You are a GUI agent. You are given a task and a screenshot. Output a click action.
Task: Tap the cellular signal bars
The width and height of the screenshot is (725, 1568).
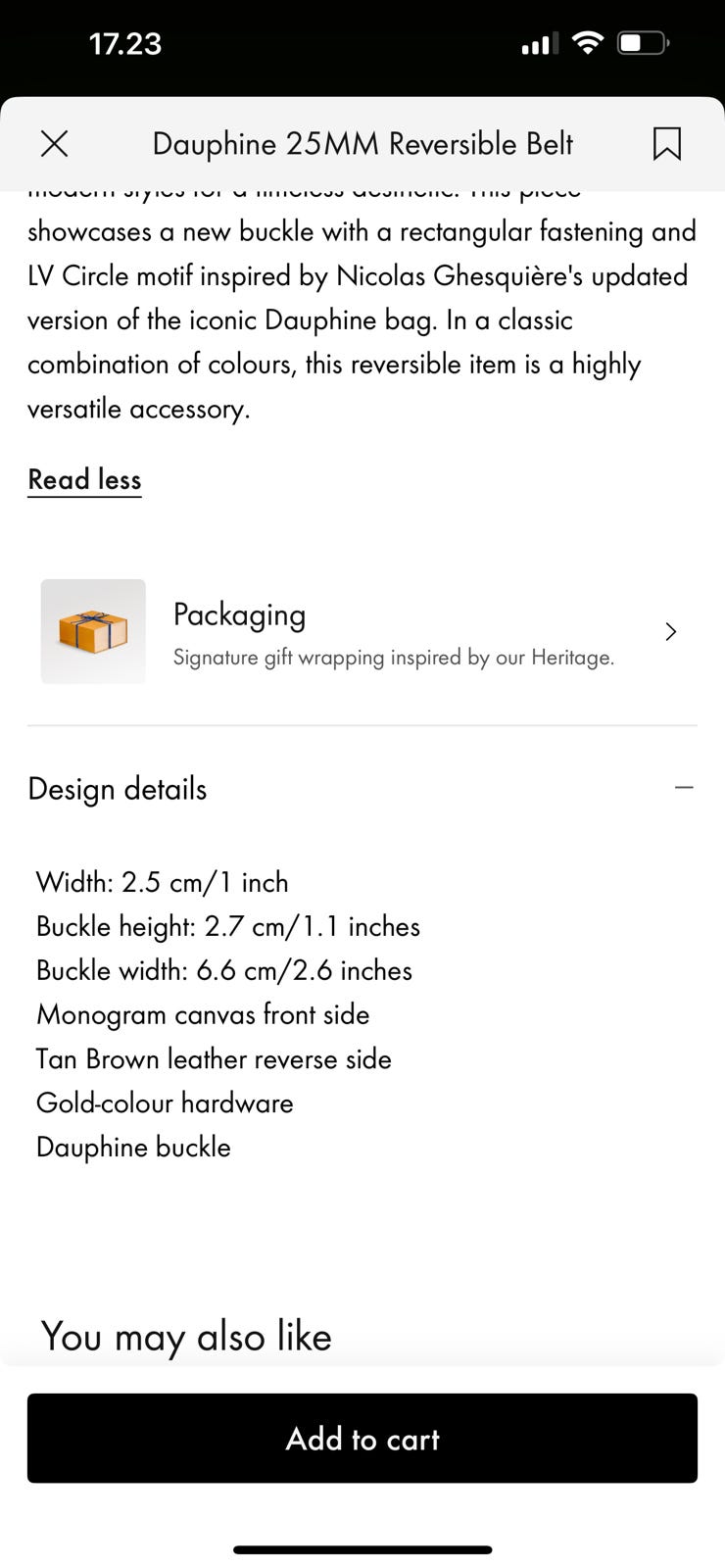540,43
